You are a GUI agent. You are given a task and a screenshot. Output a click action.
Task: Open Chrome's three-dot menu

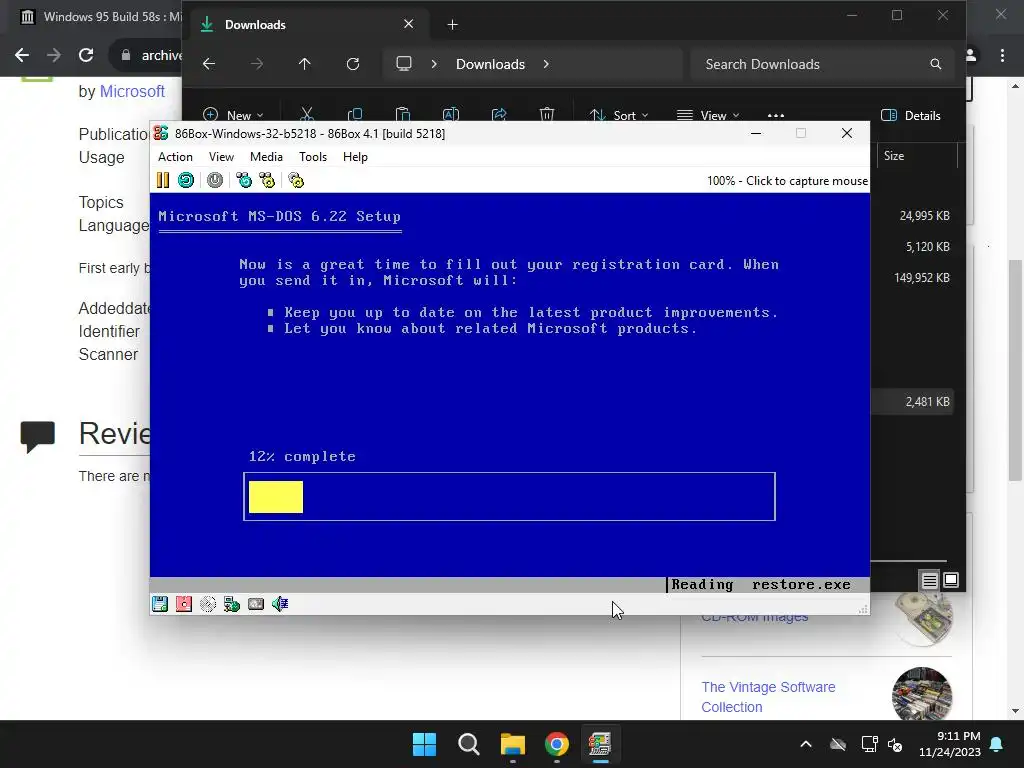[x=1002, y=56]
